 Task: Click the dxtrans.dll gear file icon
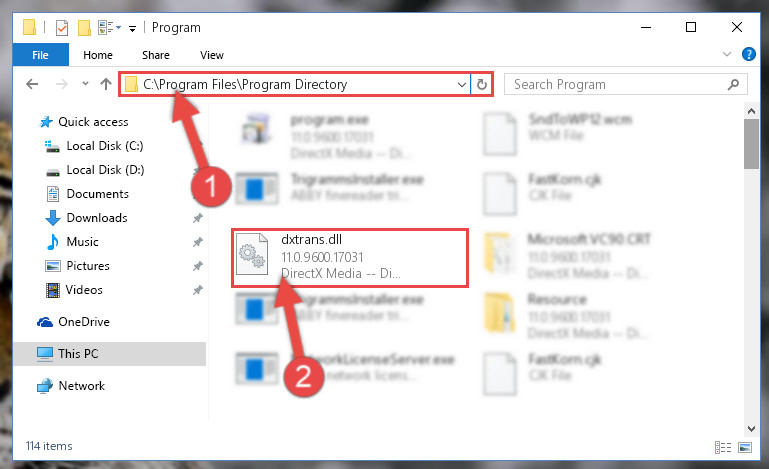pos(252,254)
